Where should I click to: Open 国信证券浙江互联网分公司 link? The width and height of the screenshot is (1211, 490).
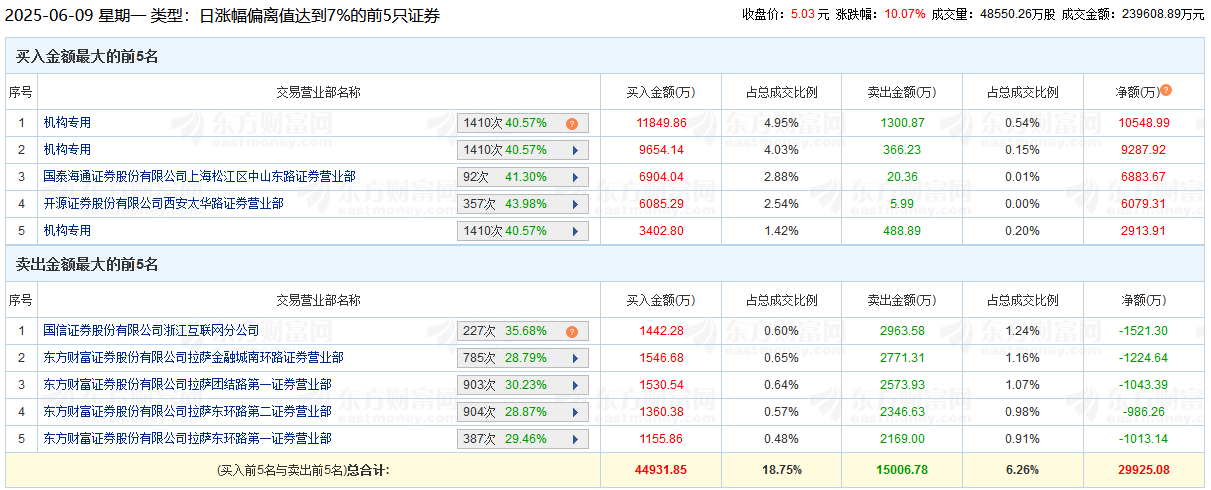pos(151,330)
